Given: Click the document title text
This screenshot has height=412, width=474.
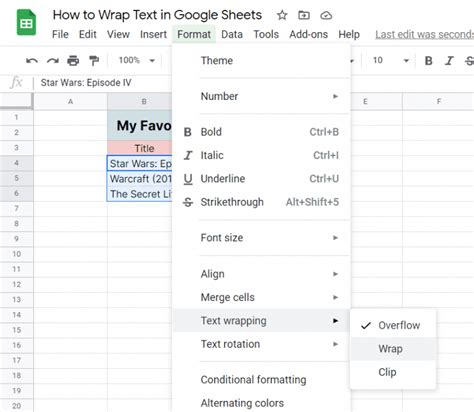Looking at the screenshot, I should 157,15.
